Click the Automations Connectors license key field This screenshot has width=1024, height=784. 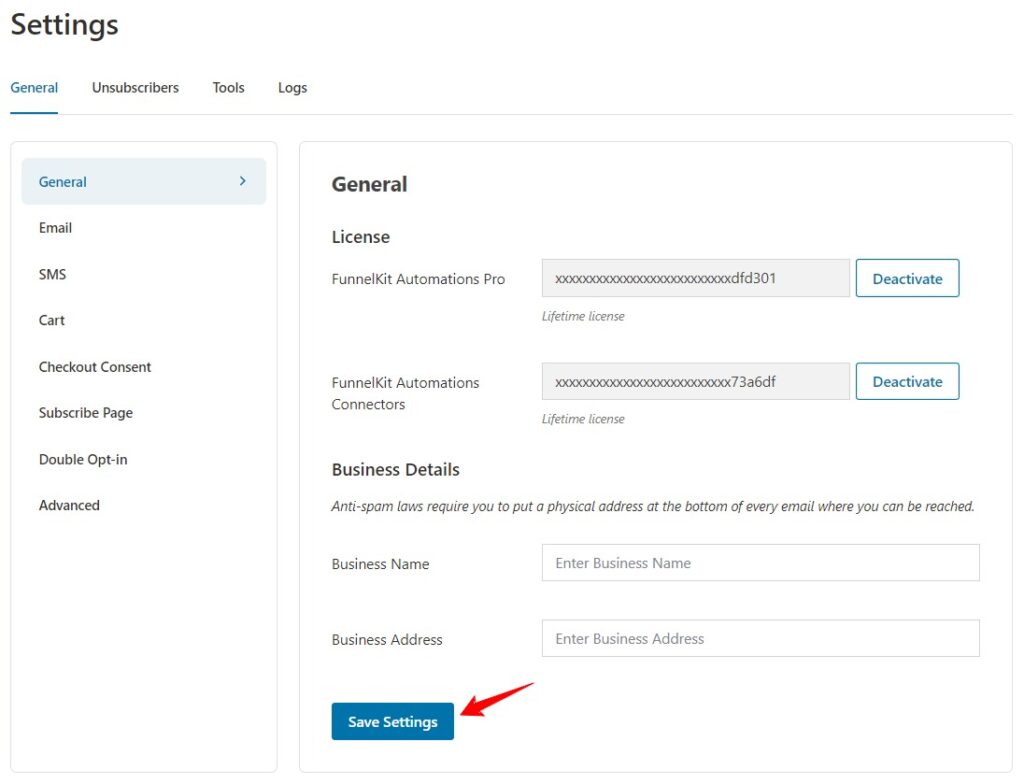[696, 382]
